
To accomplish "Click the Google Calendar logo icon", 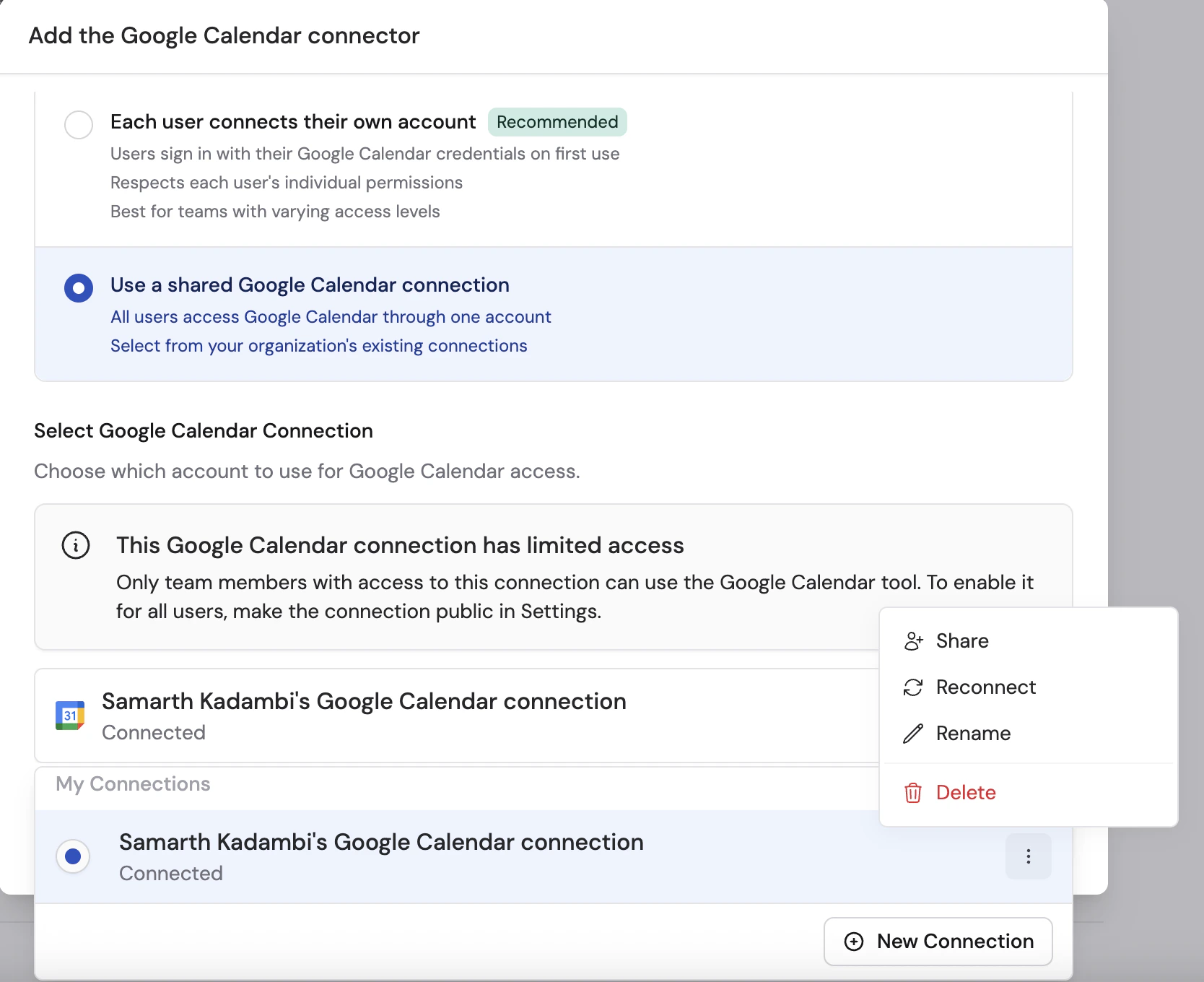I will coord(70,716).
